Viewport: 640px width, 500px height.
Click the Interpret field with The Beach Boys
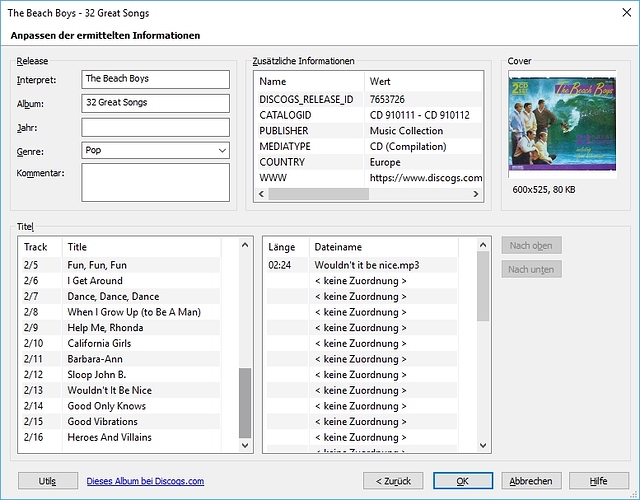155,79
